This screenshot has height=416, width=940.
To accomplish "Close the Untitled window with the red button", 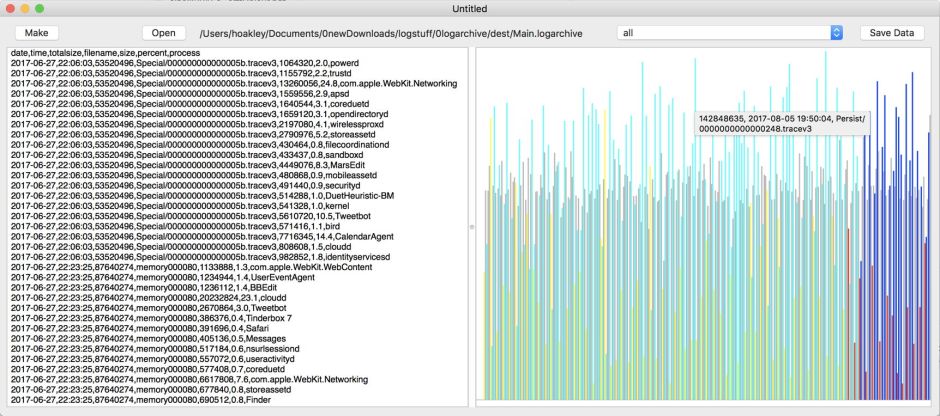I will 12,9.
